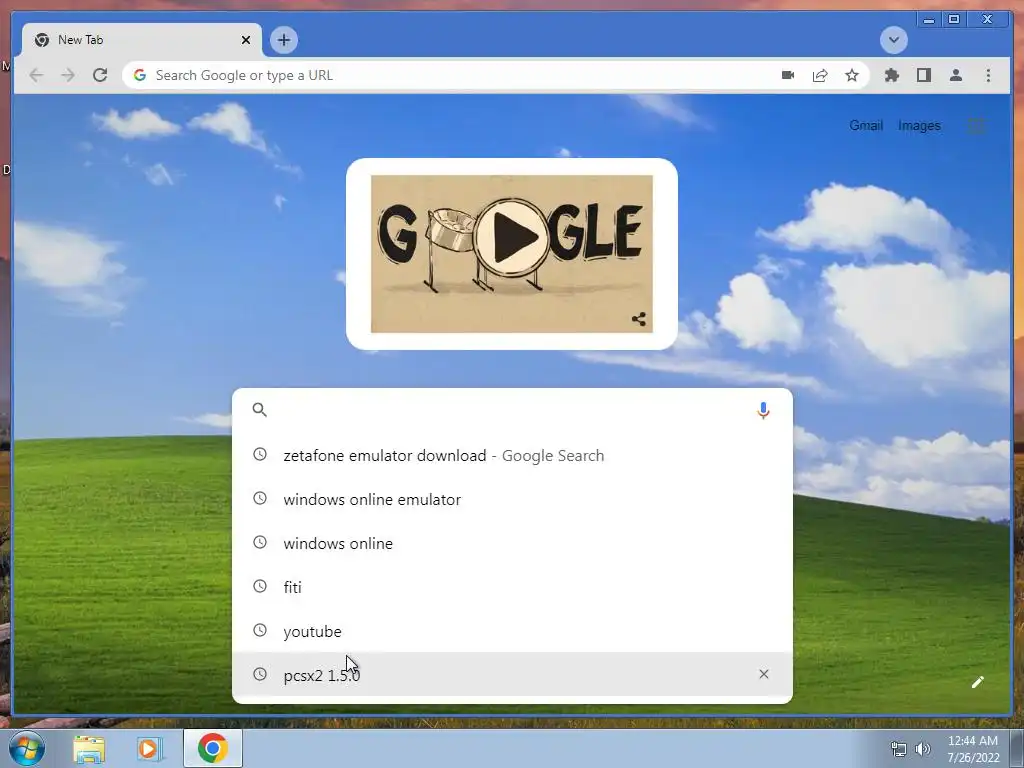Close the New Tab tab
Image resolution: width=1024 pixels, height=768 pixels.
point(246,40)
